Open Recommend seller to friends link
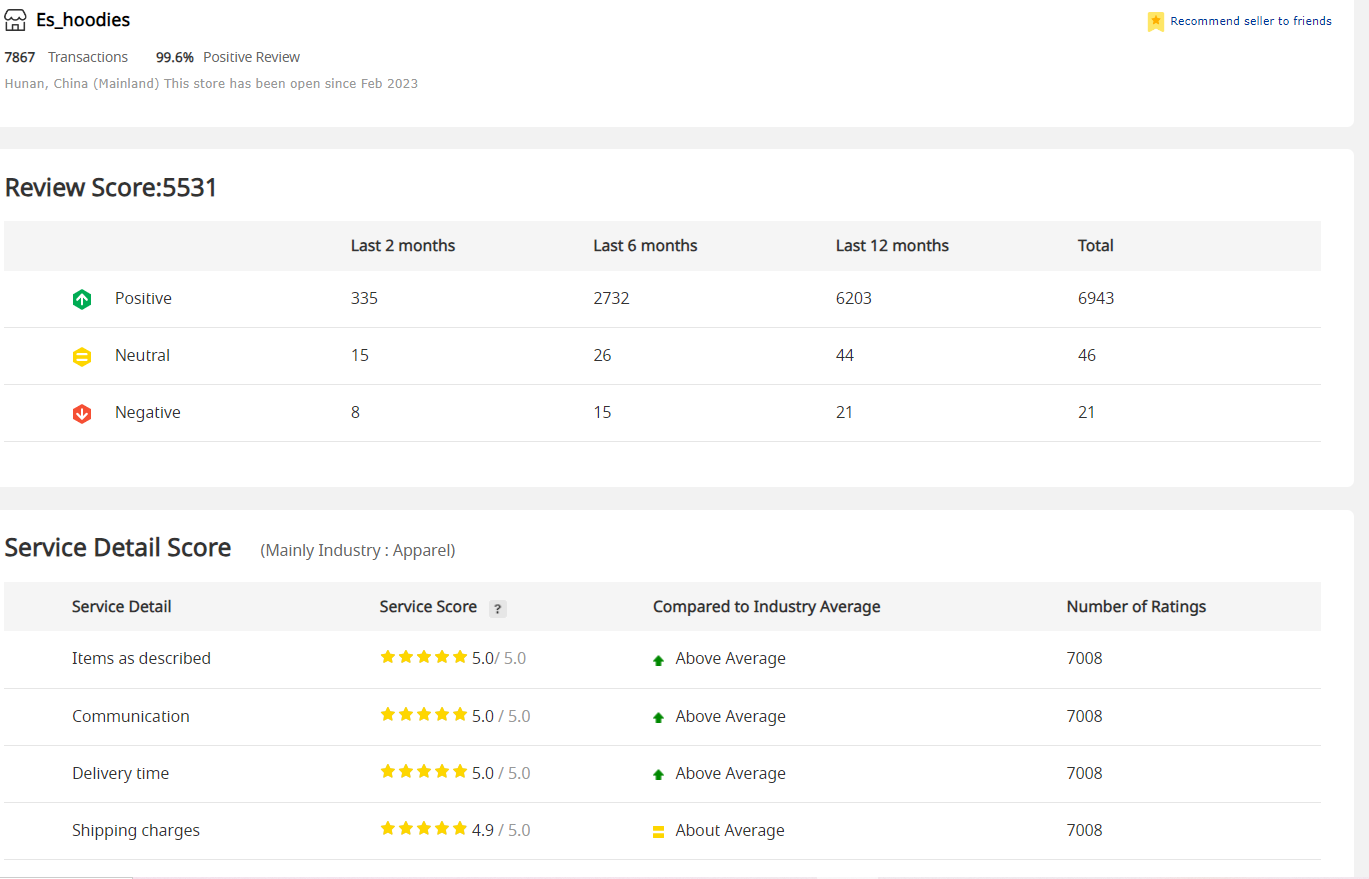Viewport: 1369px width, 879px height. tap(1251, 21)
